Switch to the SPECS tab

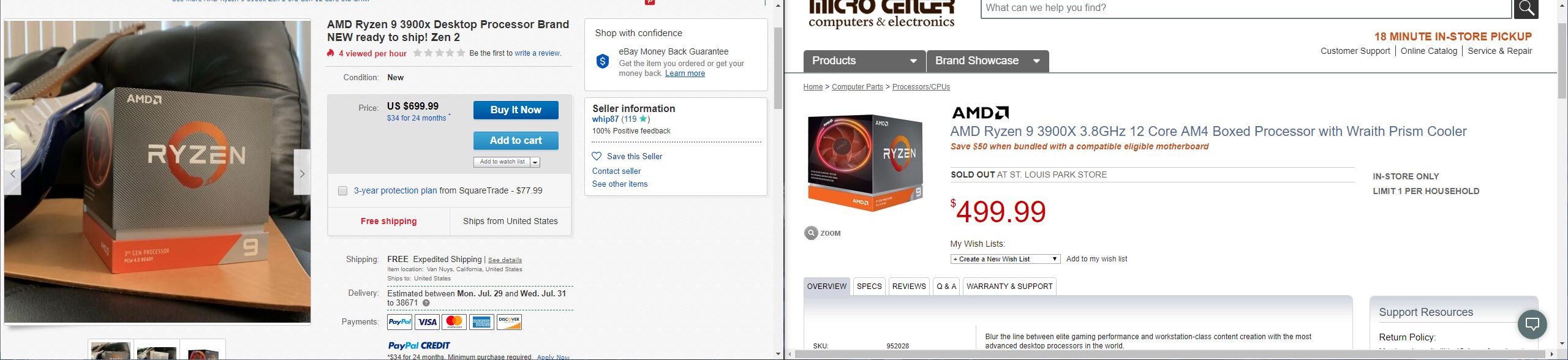point(869,286)
